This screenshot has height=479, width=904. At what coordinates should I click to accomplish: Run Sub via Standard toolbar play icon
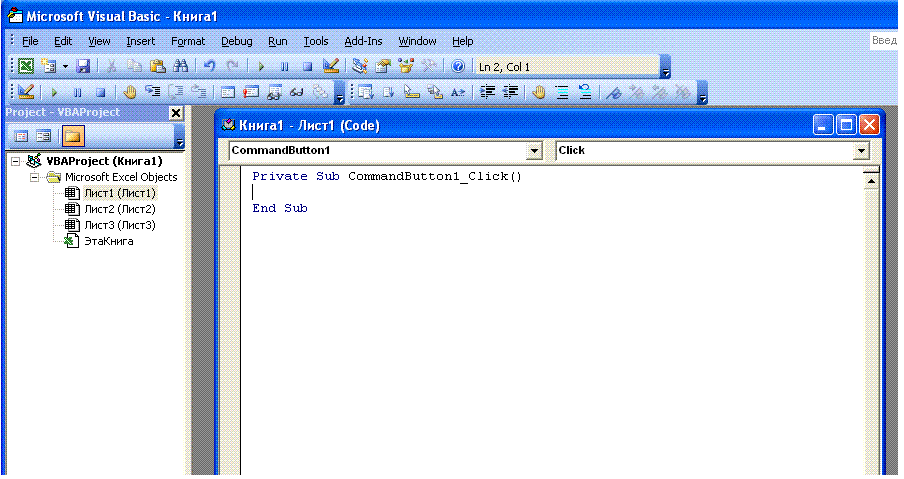(261, 66)
